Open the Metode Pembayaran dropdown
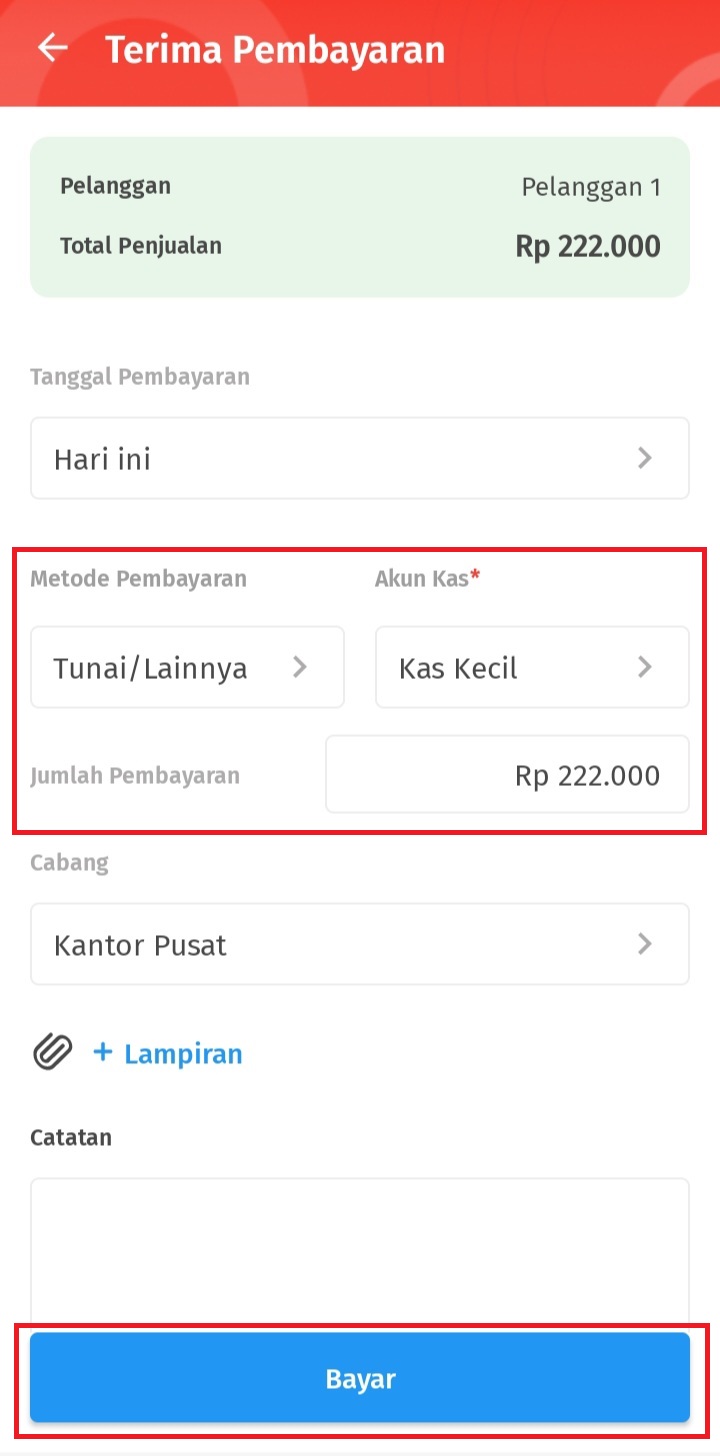 click(188, 667)
